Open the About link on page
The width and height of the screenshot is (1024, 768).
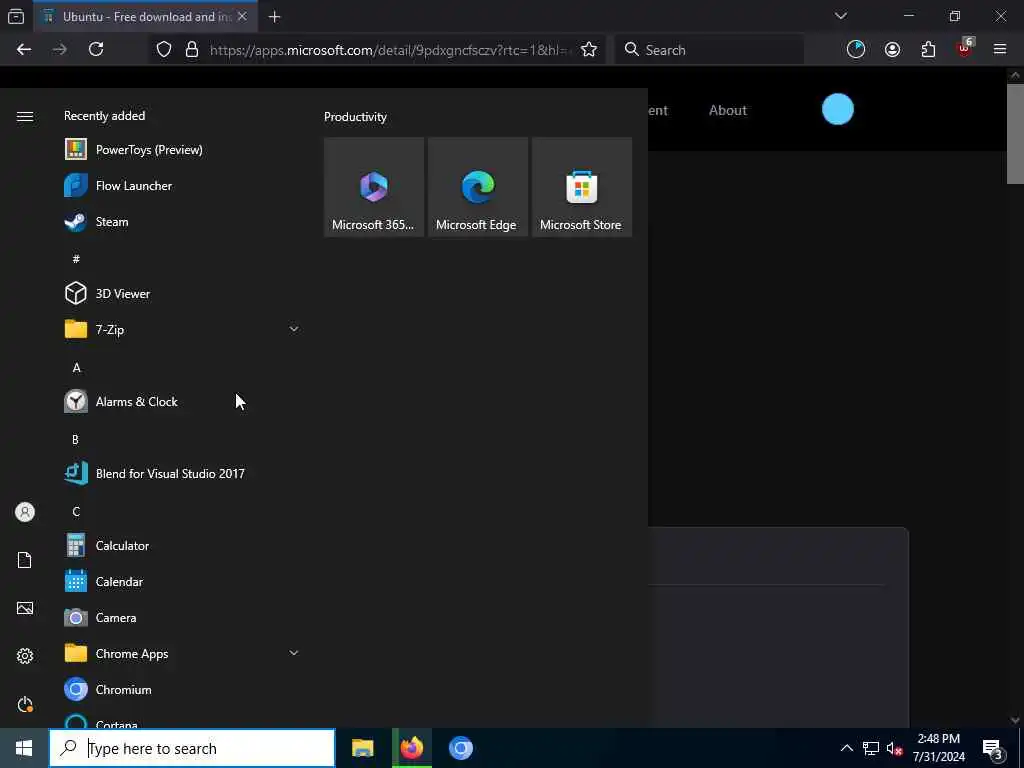728,110
